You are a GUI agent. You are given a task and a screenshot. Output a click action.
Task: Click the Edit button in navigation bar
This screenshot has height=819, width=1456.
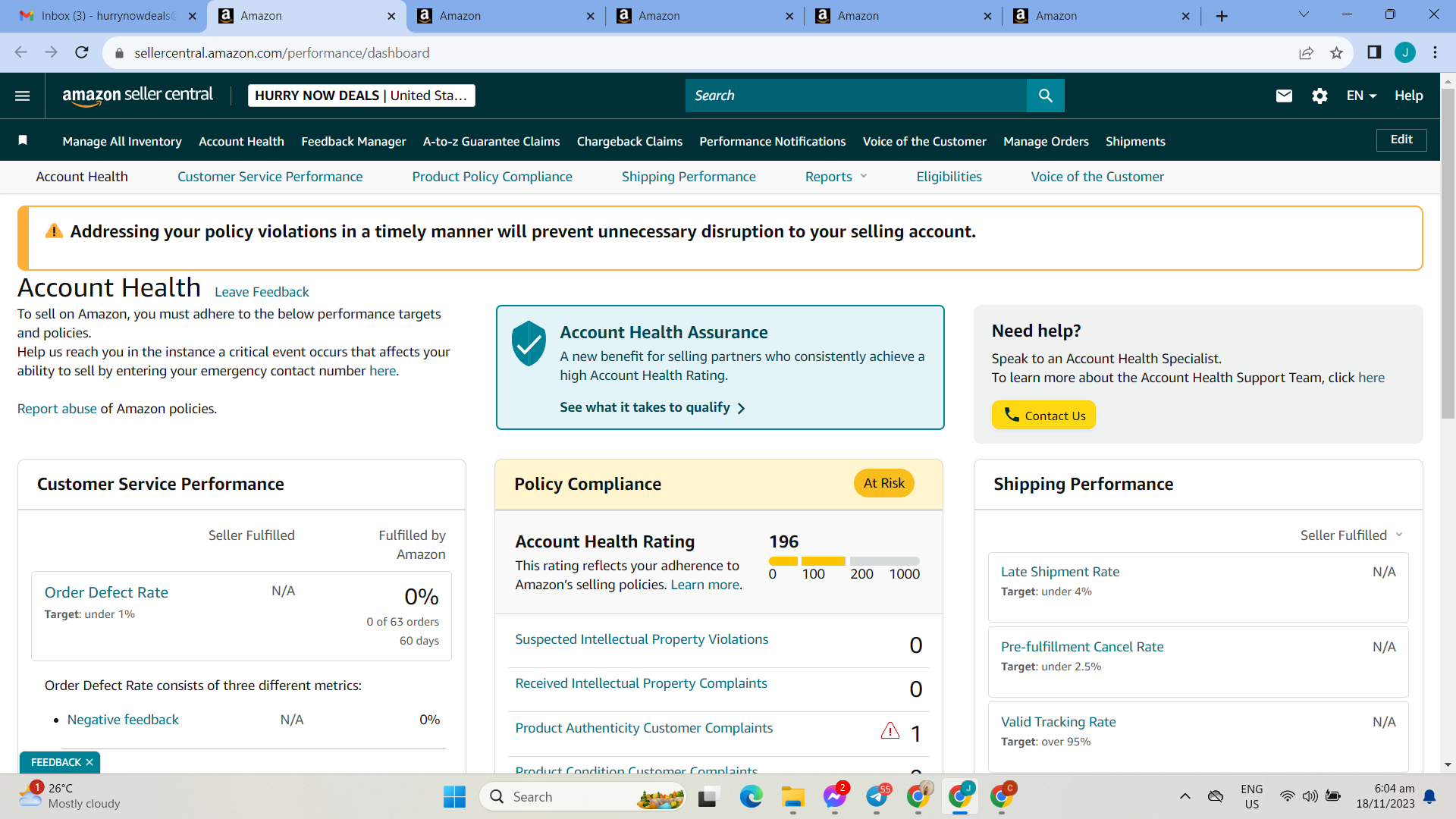click(1401, 140)
